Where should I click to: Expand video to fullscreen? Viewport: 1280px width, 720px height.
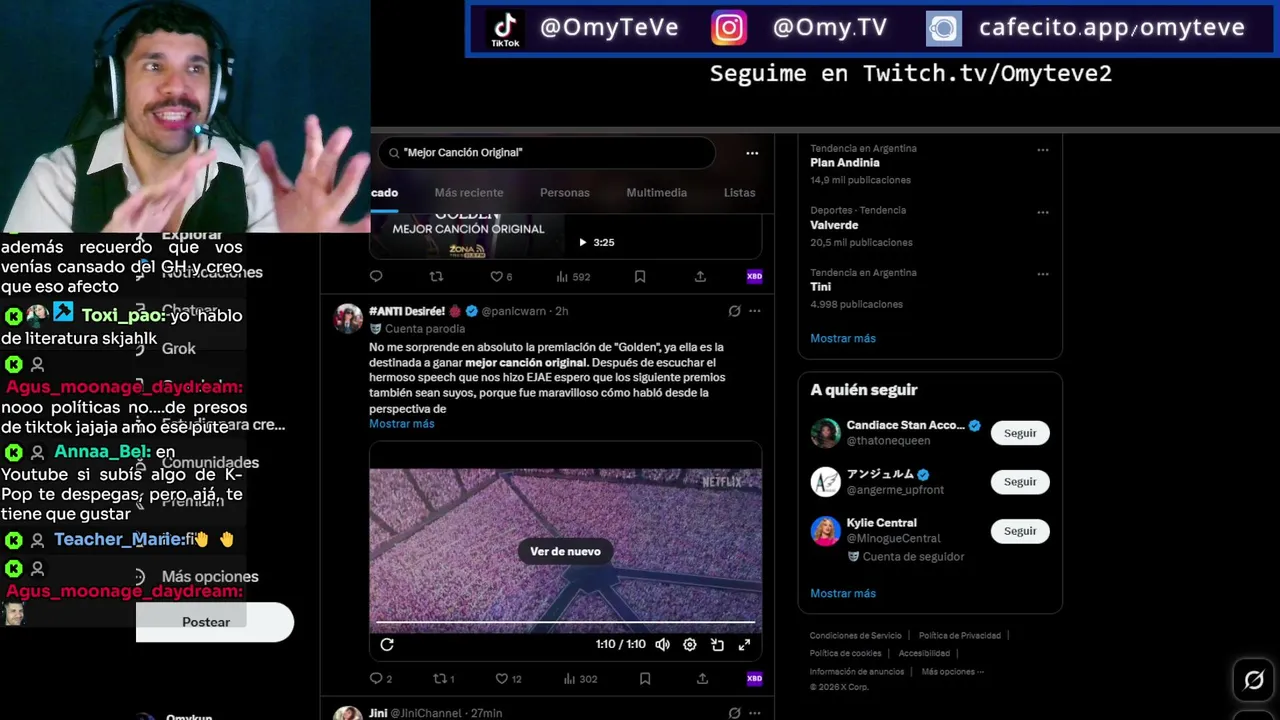(744, 645)
